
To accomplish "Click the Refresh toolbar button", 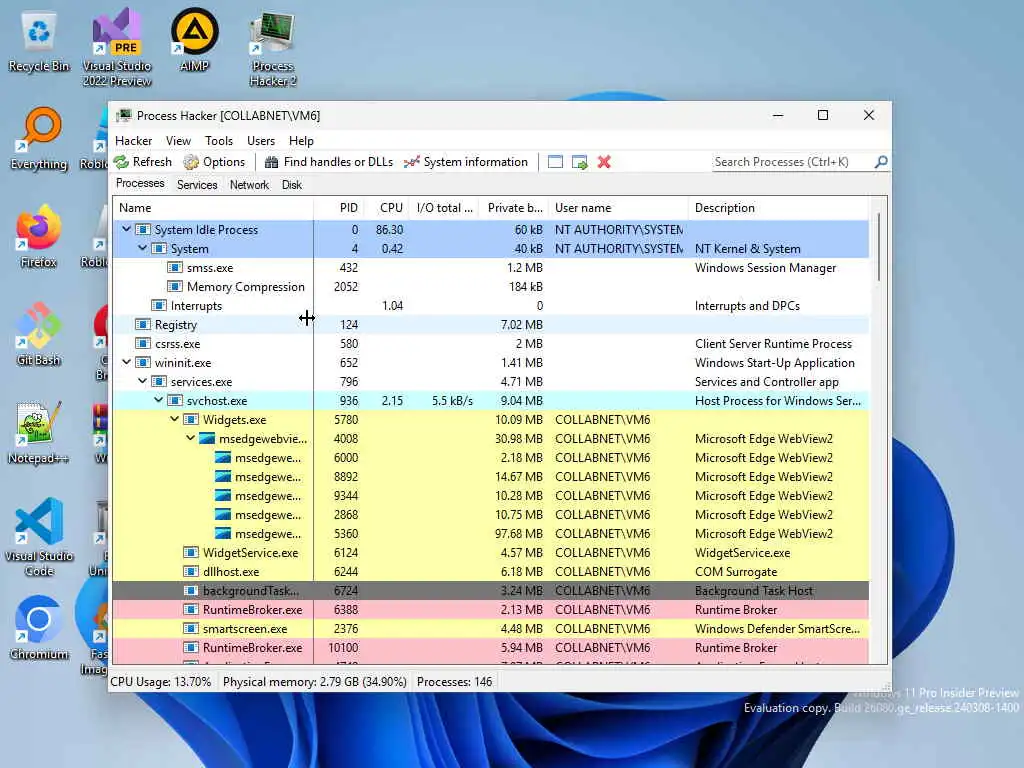I will pyautogui.click(x=143, y=162).
